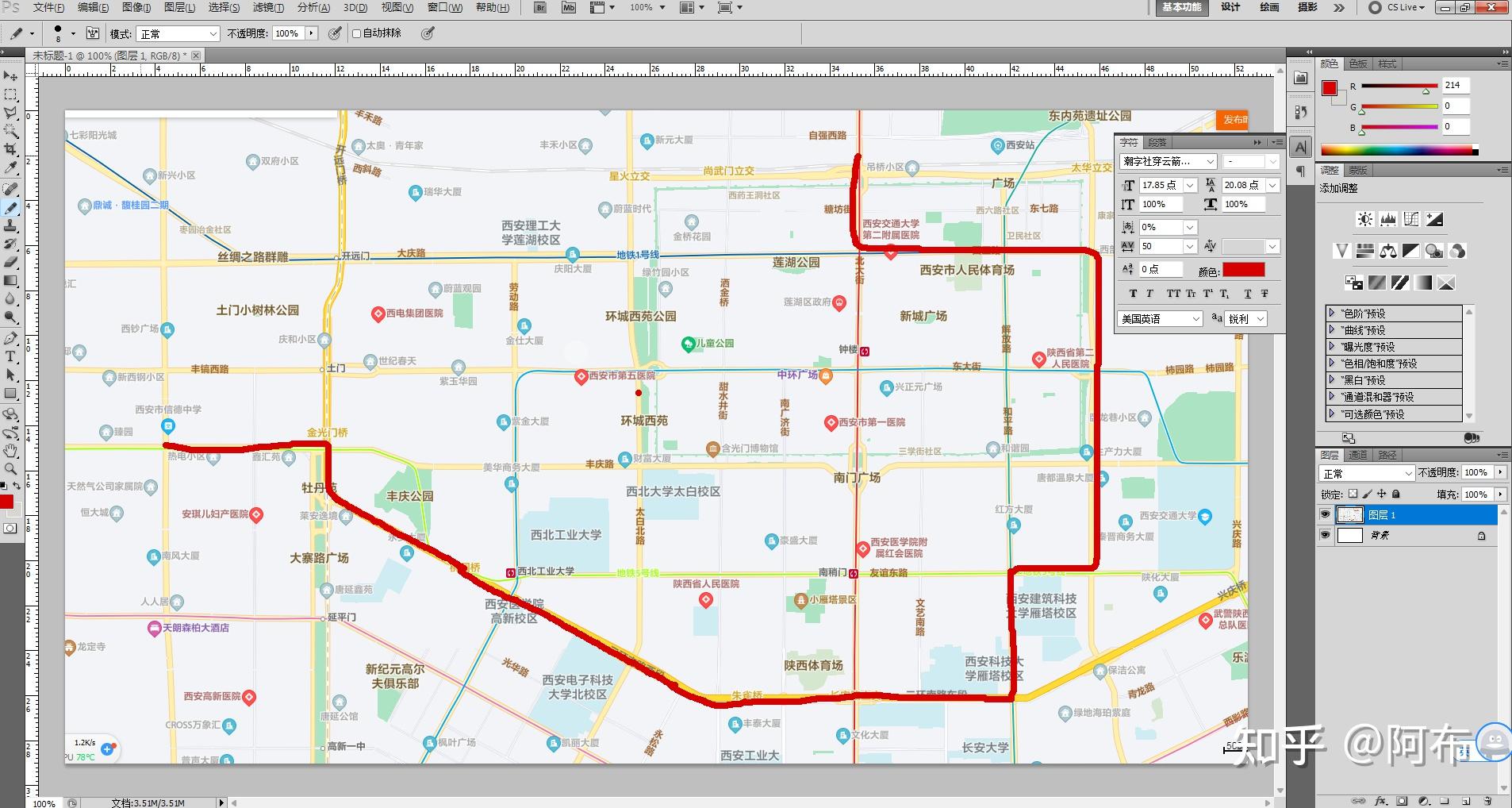
Task: Add a Brightness/Contrast adjustment
Action: pyautogui.click(x=1364, y=219)
